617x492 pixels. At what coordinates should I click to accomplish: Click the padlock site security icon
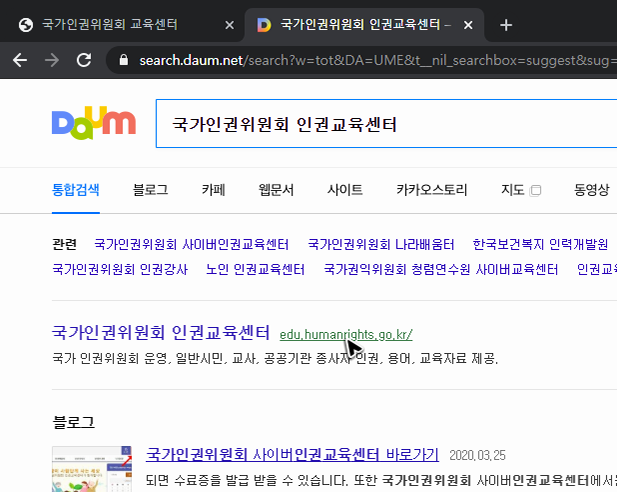point(124,60)
